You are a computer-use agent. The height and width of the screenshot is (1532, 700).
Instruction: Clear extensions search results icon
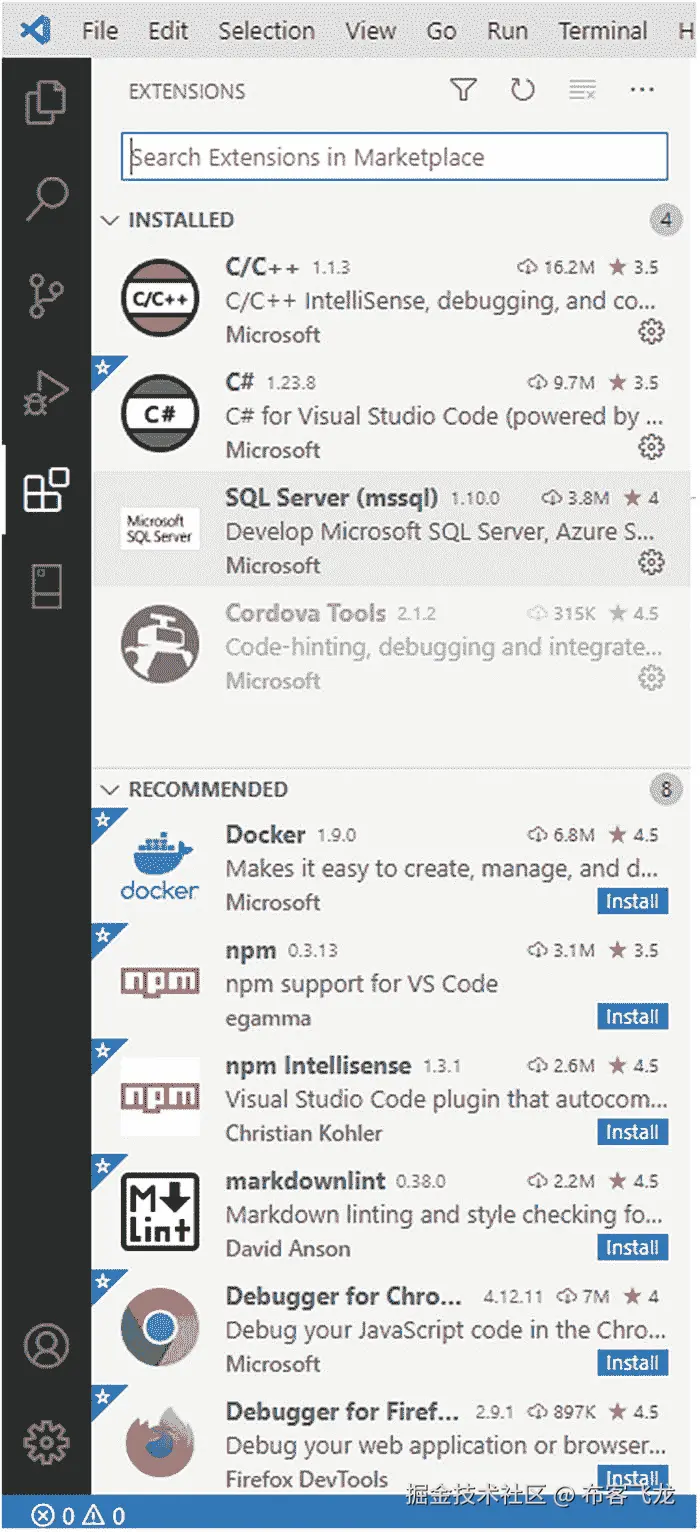click(x=582, y=91)
